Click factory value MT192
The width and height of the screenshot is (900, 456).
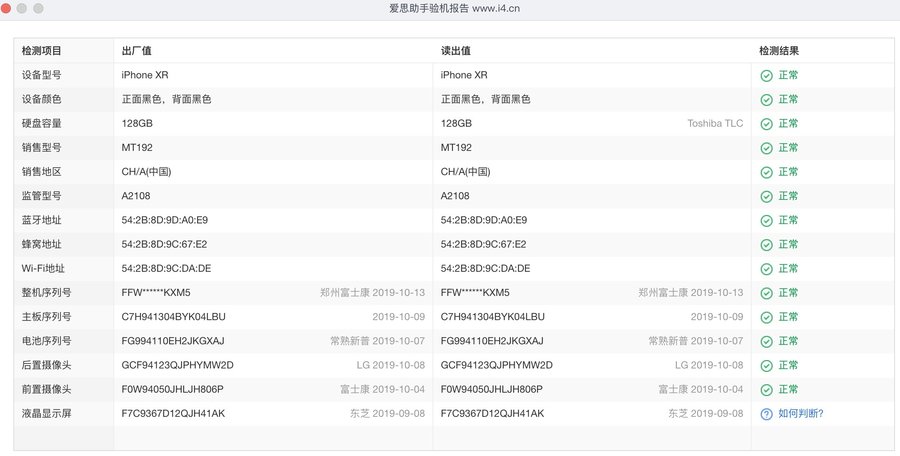(137, 148)
